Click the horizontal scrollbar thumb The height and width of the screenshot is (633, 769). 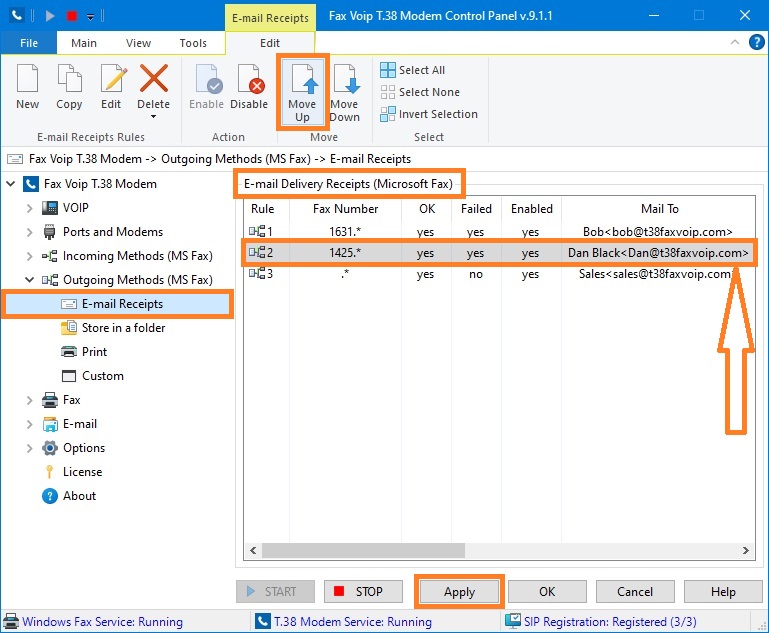[363, 551]
